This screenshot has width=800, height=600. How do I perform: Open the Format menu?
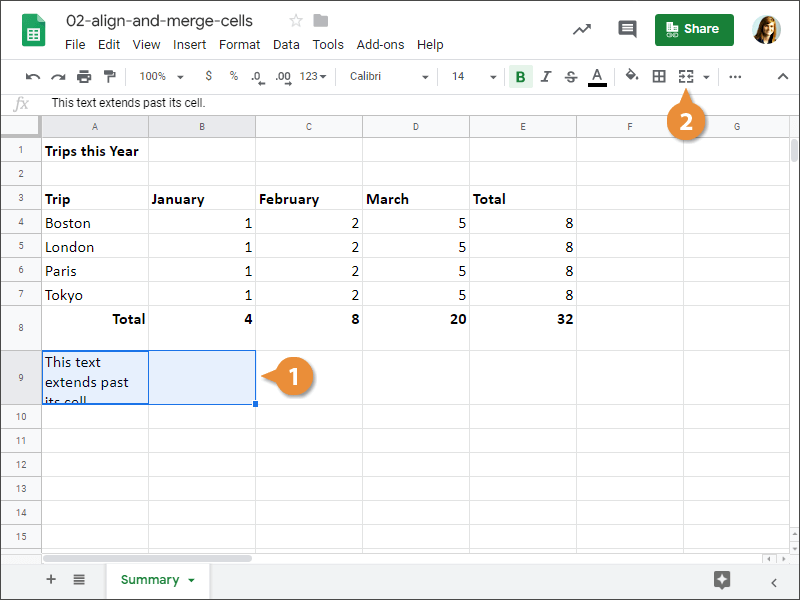pos(239,44)
